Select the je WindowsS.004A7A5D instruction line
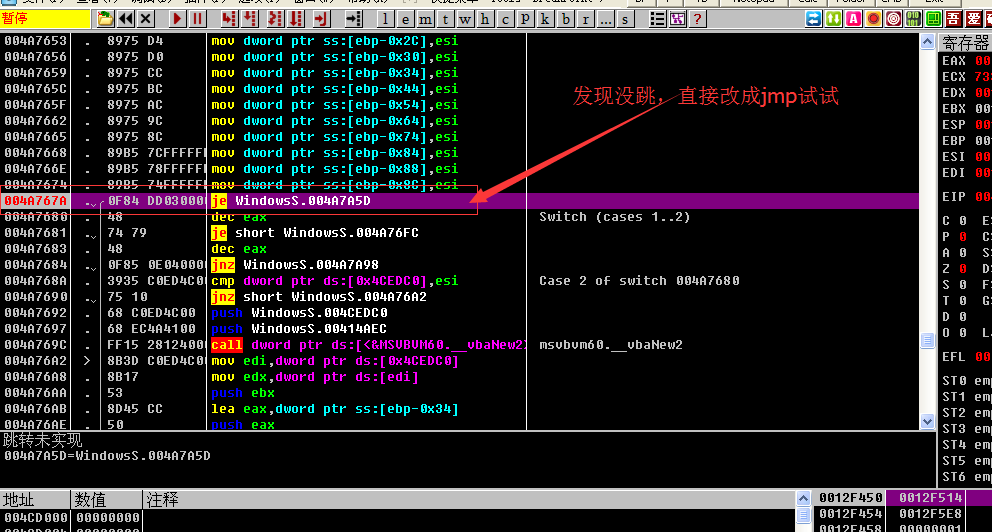Viewport: 992px width, 532px height. 459,201
